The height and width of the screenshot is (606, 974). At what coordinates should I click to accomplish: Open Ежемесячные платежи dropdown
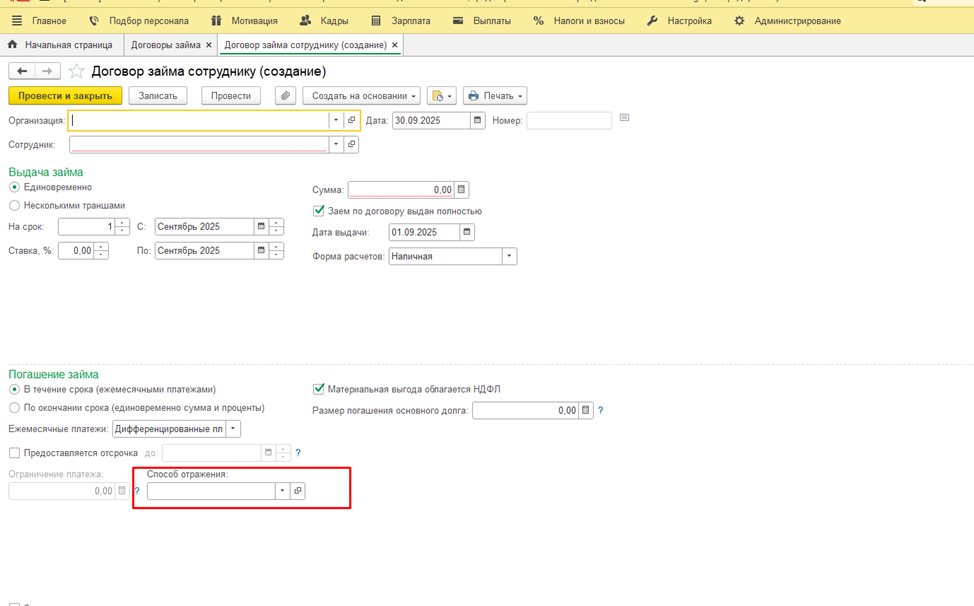(233, 429)
